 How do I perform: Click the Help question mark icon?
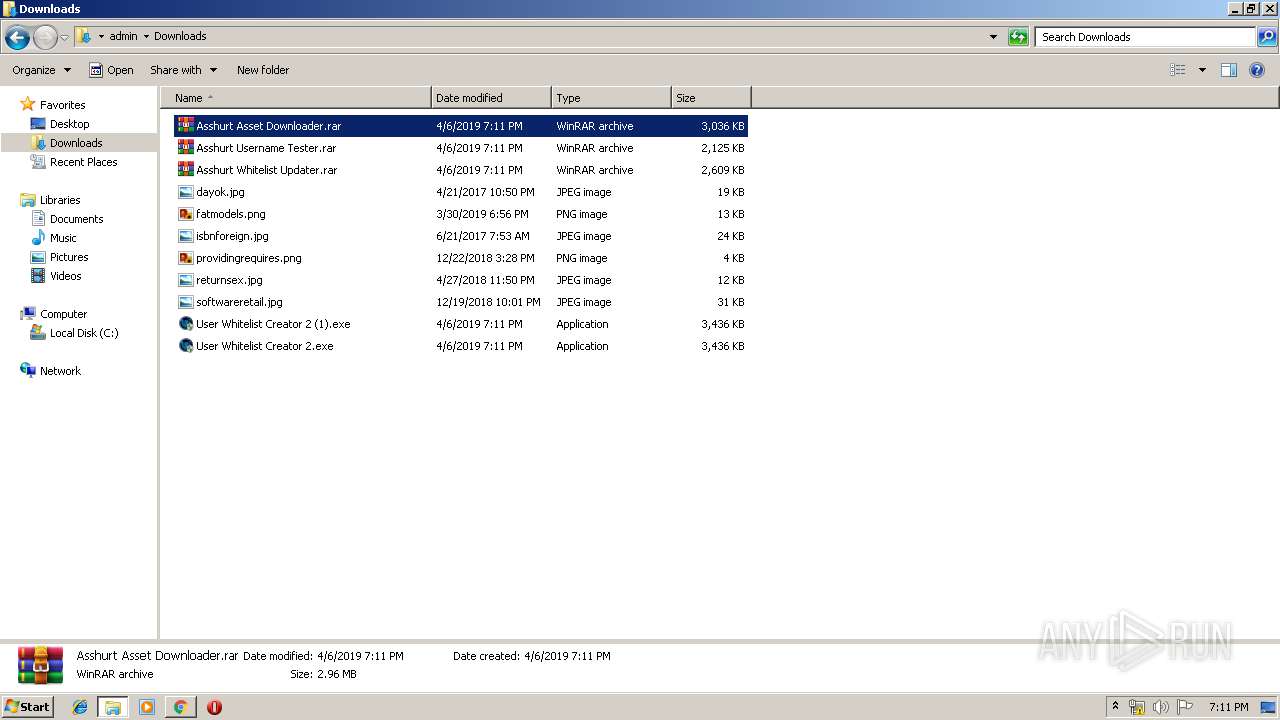click(1257, 70)
